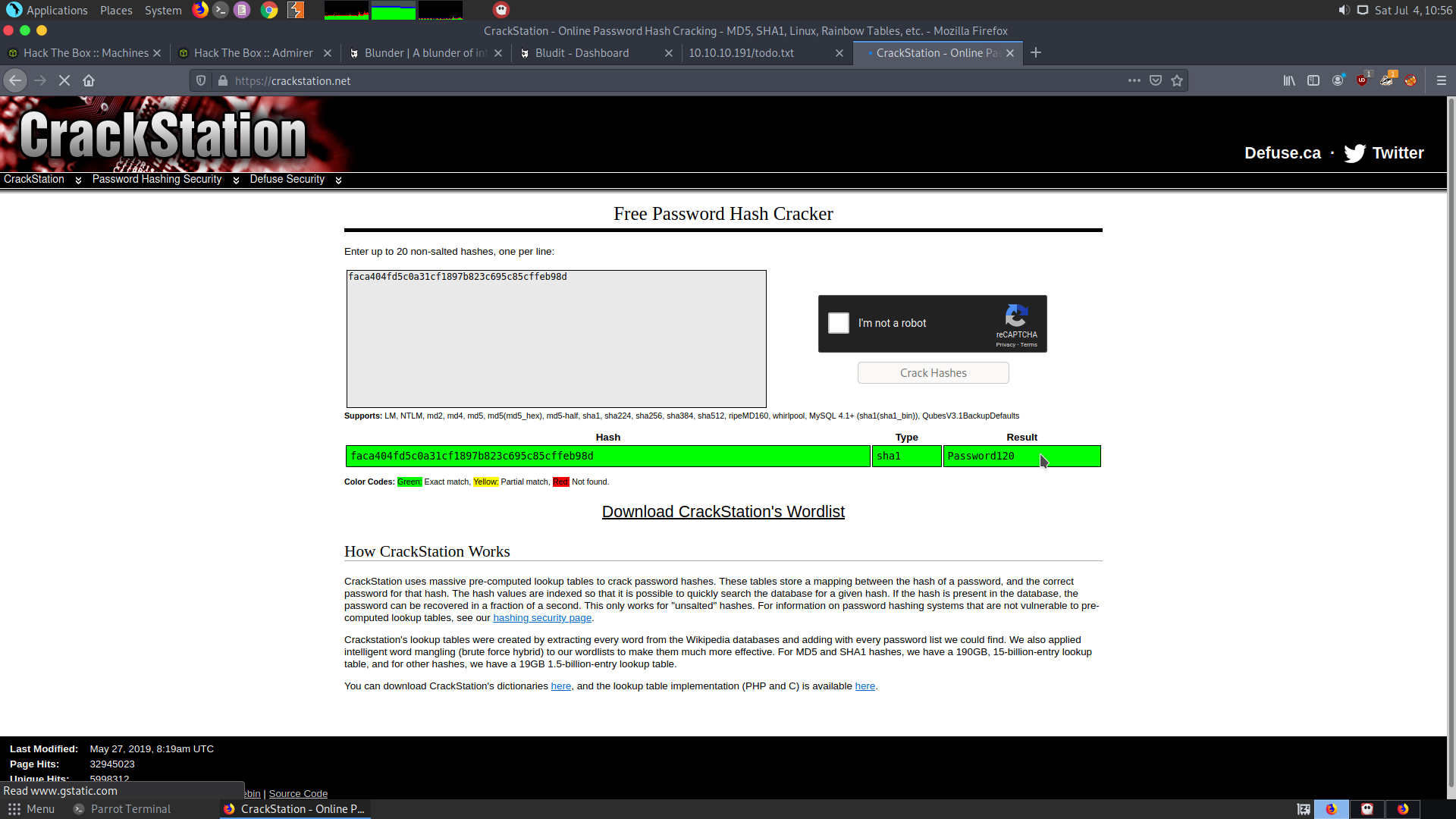The image size is (1456, 819).
Task: Open the Library icon in toolbar
Action: click(x=1289, y=80)
